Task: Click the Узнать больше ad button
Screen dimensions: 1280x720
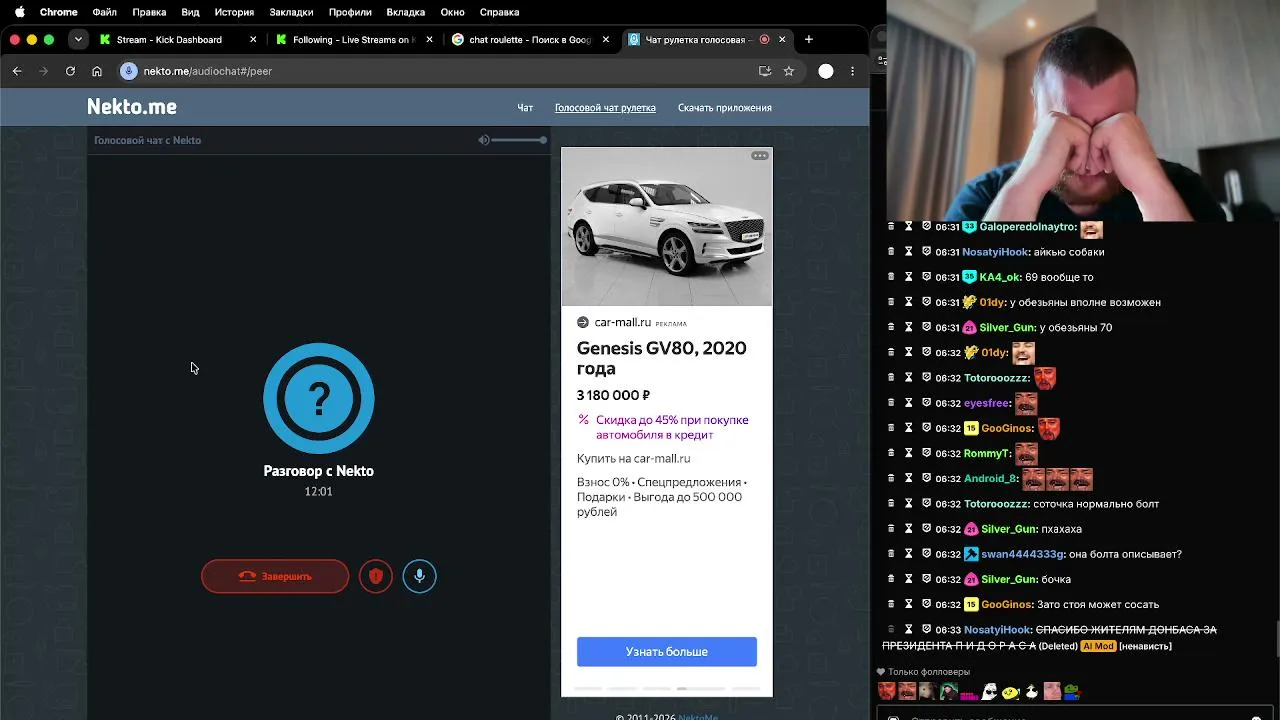Action: [667, 651]
